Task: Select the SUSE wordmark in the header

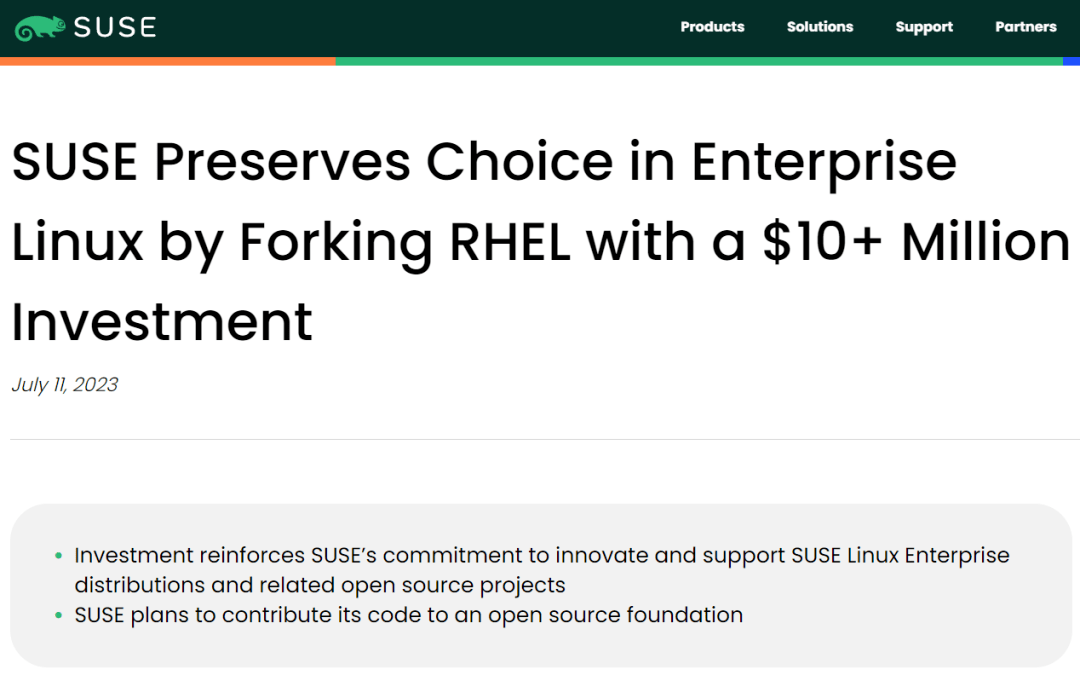Action: click(x=114, y=28)
